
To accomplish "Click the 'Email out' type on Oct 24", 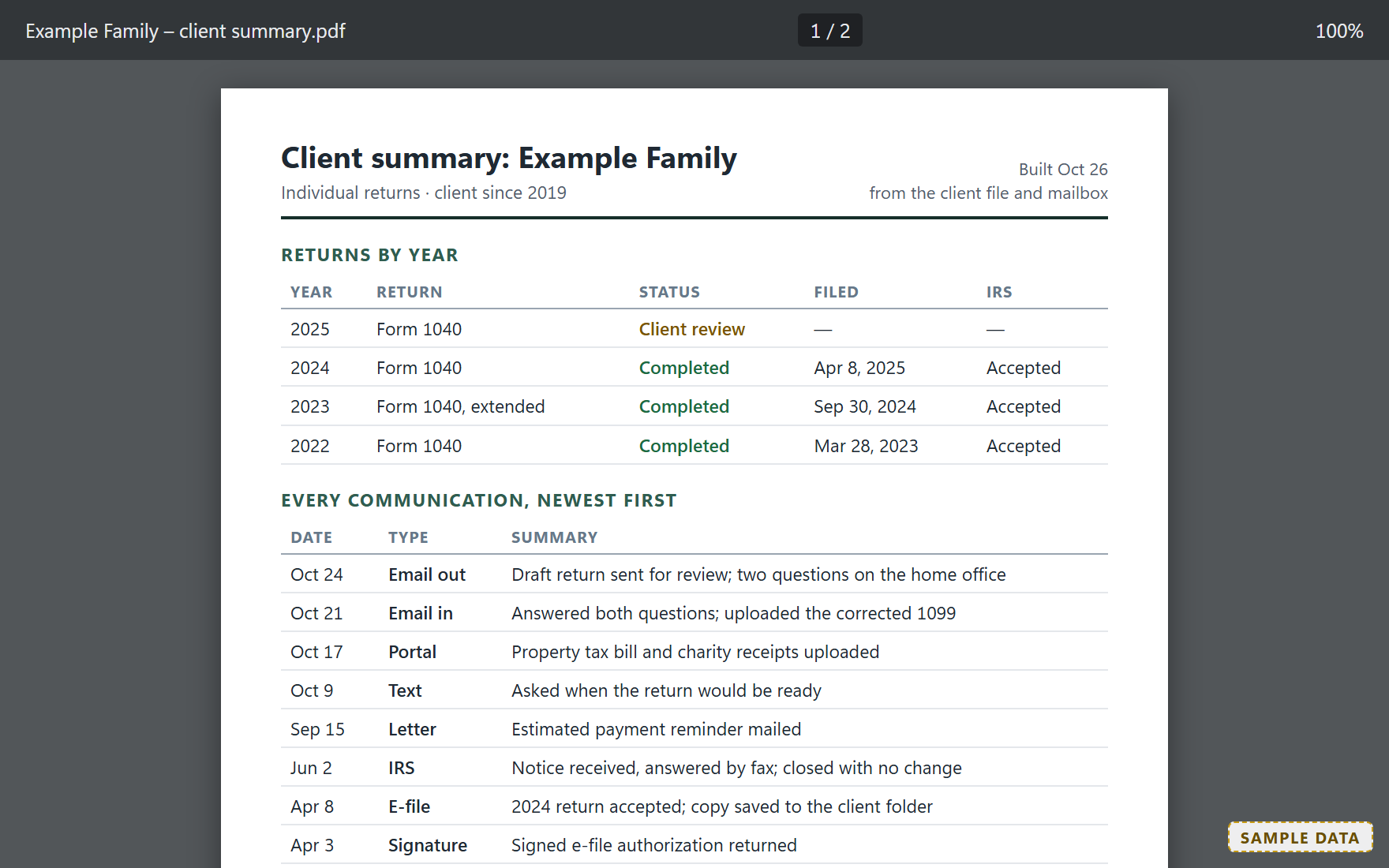I will (x=427, y=574).
